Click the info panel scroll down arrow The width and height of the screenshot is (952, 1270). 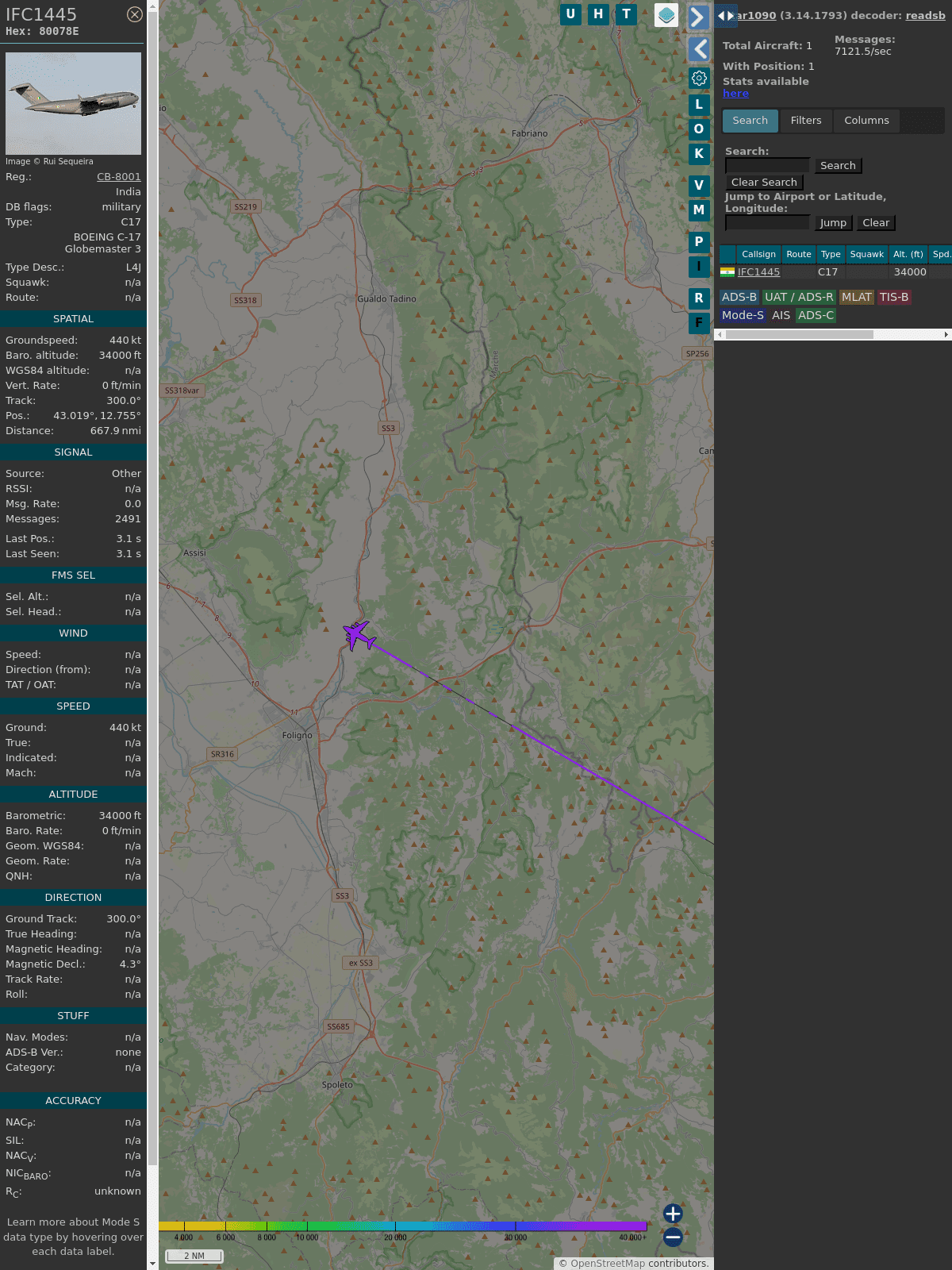(x=153, y=1264)
